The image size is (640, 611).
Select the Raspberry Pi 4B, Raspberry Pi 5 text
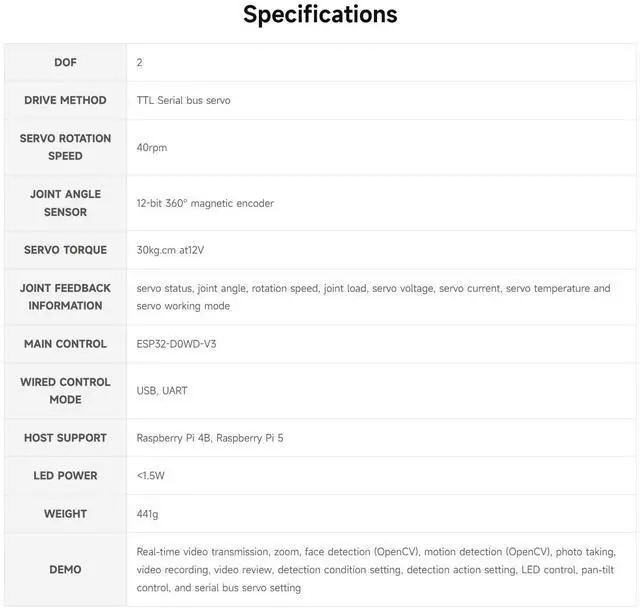click(x=210, y=438)
